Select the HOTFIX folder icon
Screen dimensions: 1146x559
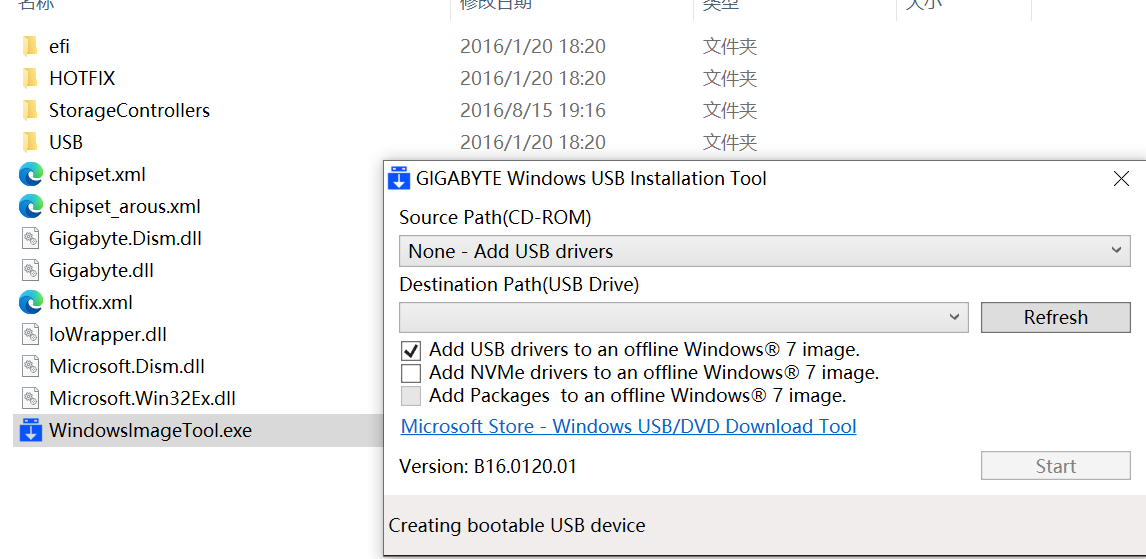pos(30,78)
